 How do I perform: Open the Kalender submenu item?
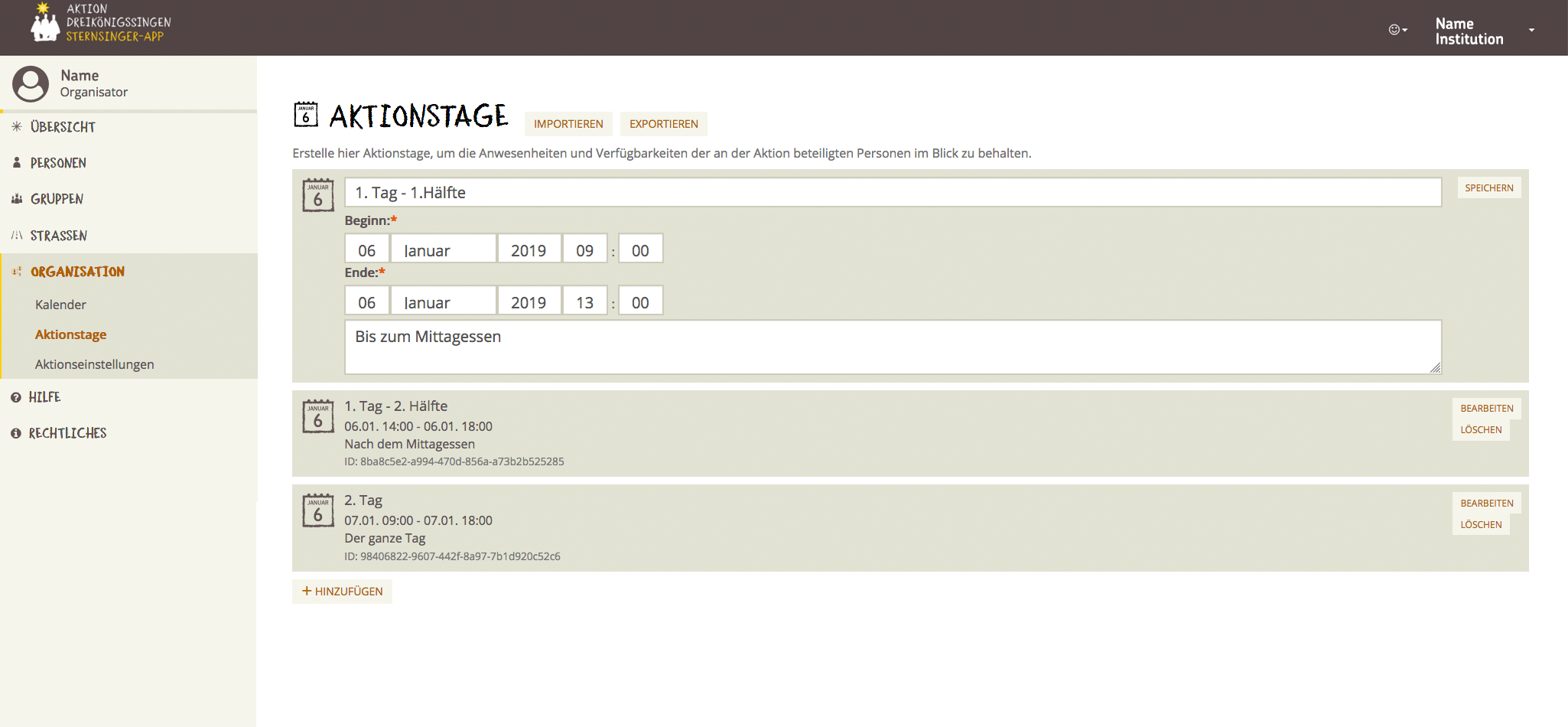tap(60, 305)
